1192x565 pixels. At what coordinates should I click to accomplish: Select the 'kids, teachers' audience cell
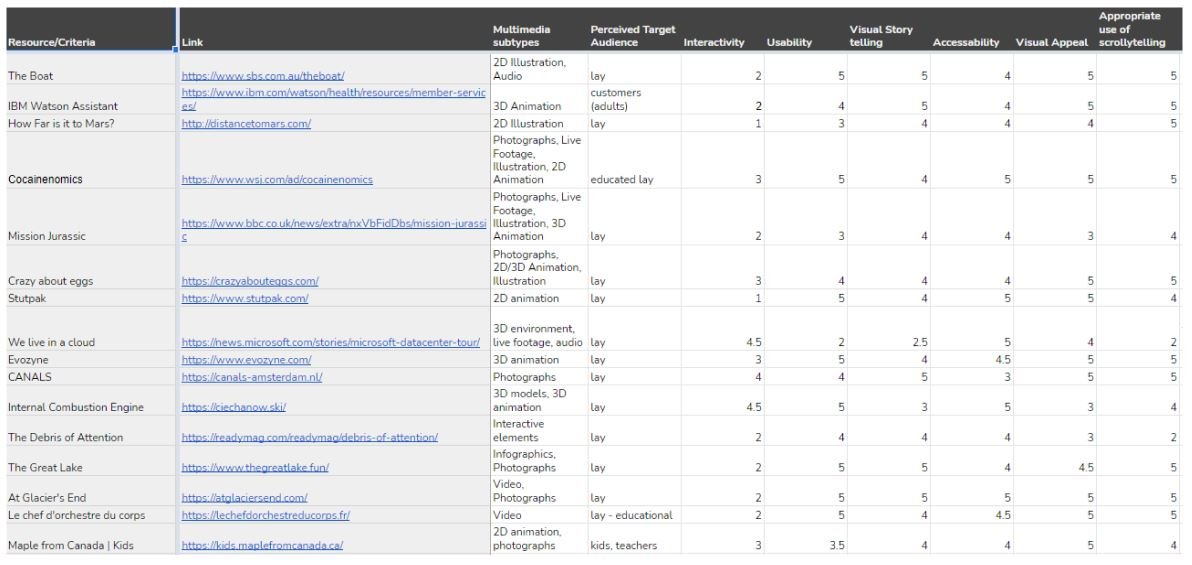point(633,538)
